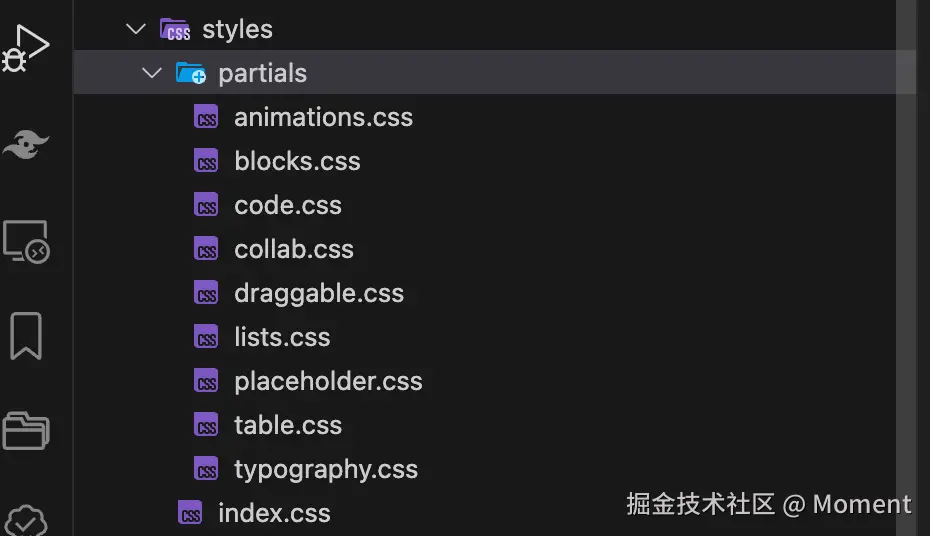Click the styles folder icon
The height and width of the screenshot is (536, 930).
pos(175,29)
